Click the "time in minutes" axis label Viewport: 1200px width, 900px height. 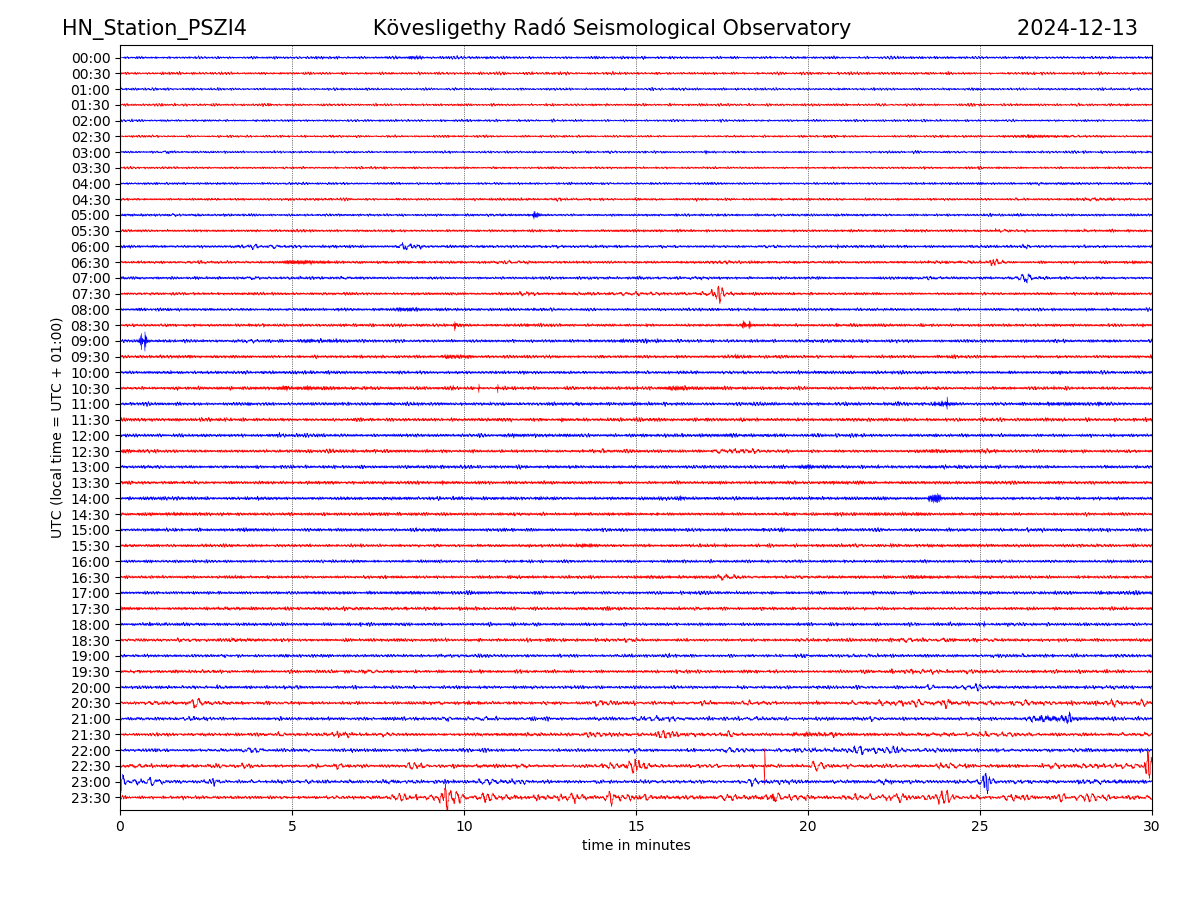point(636,845)
